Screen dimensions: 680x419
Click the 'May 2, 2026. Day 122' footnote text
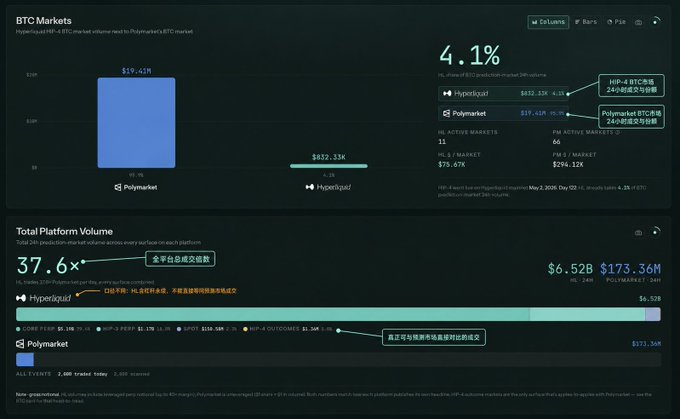553,188
